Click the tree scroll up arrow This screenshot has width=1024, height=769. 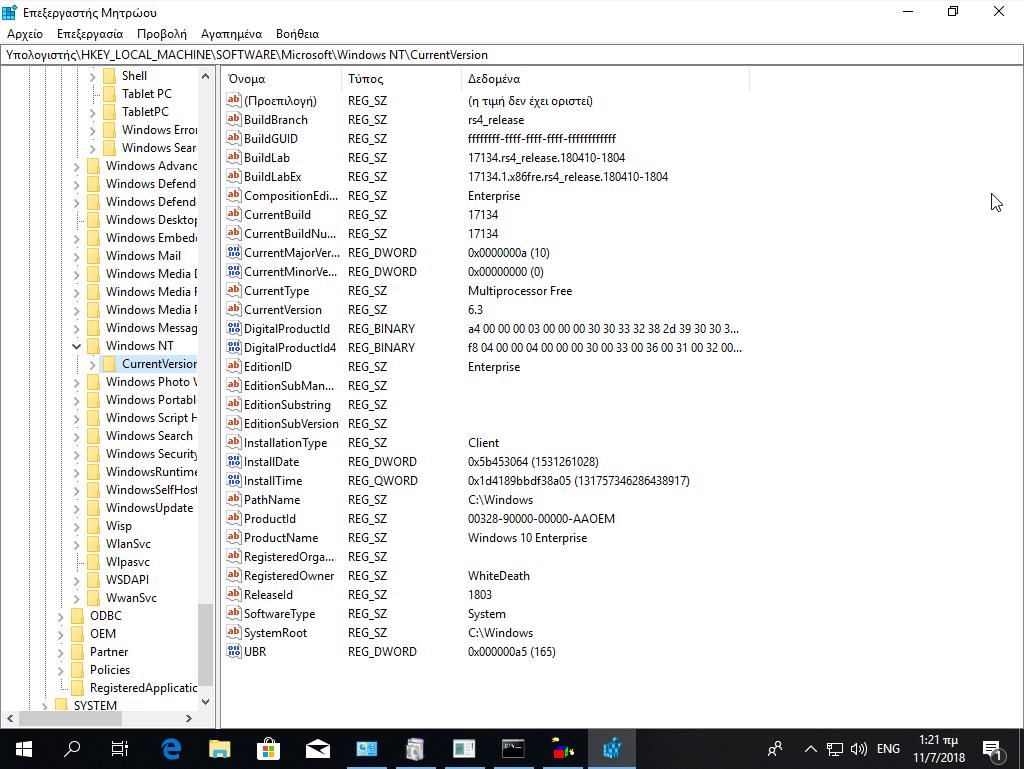pos(206,76)
